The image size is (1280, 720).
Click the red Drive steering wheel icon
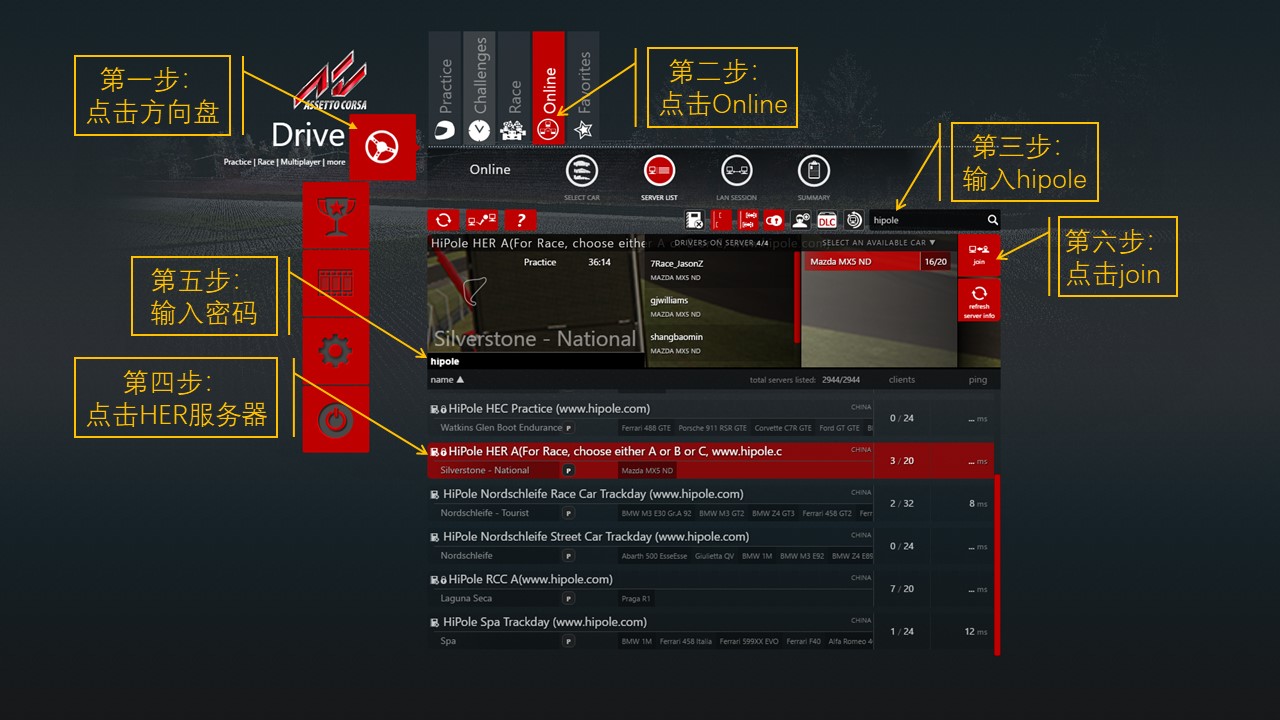[382, 147]
